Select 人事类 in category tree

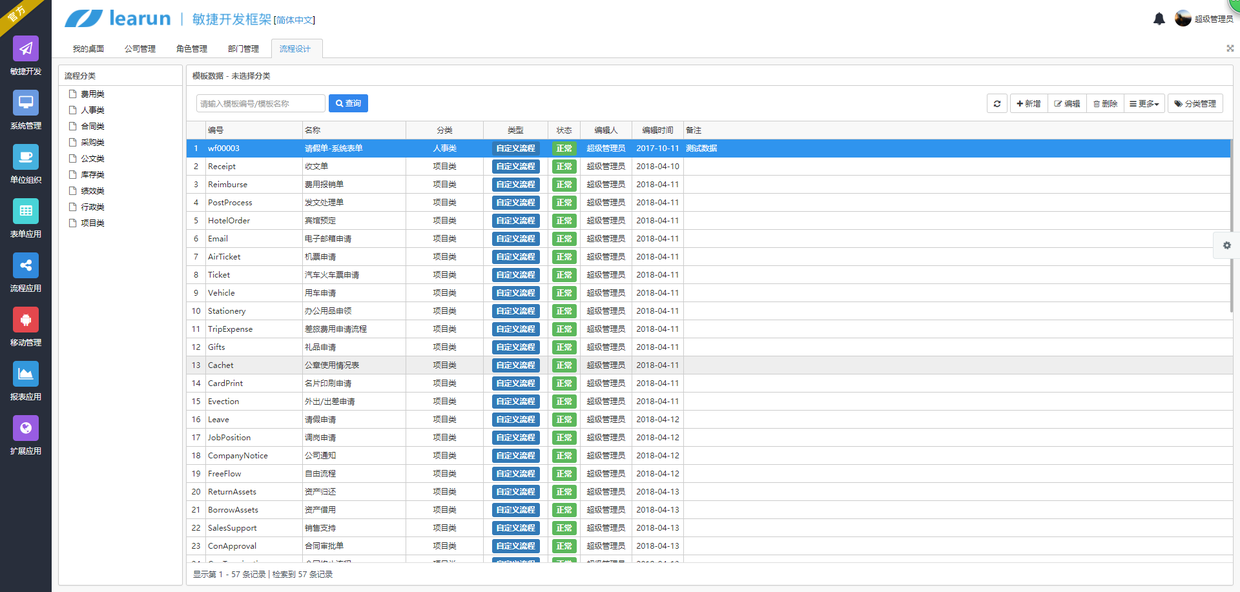pos(92,110)
